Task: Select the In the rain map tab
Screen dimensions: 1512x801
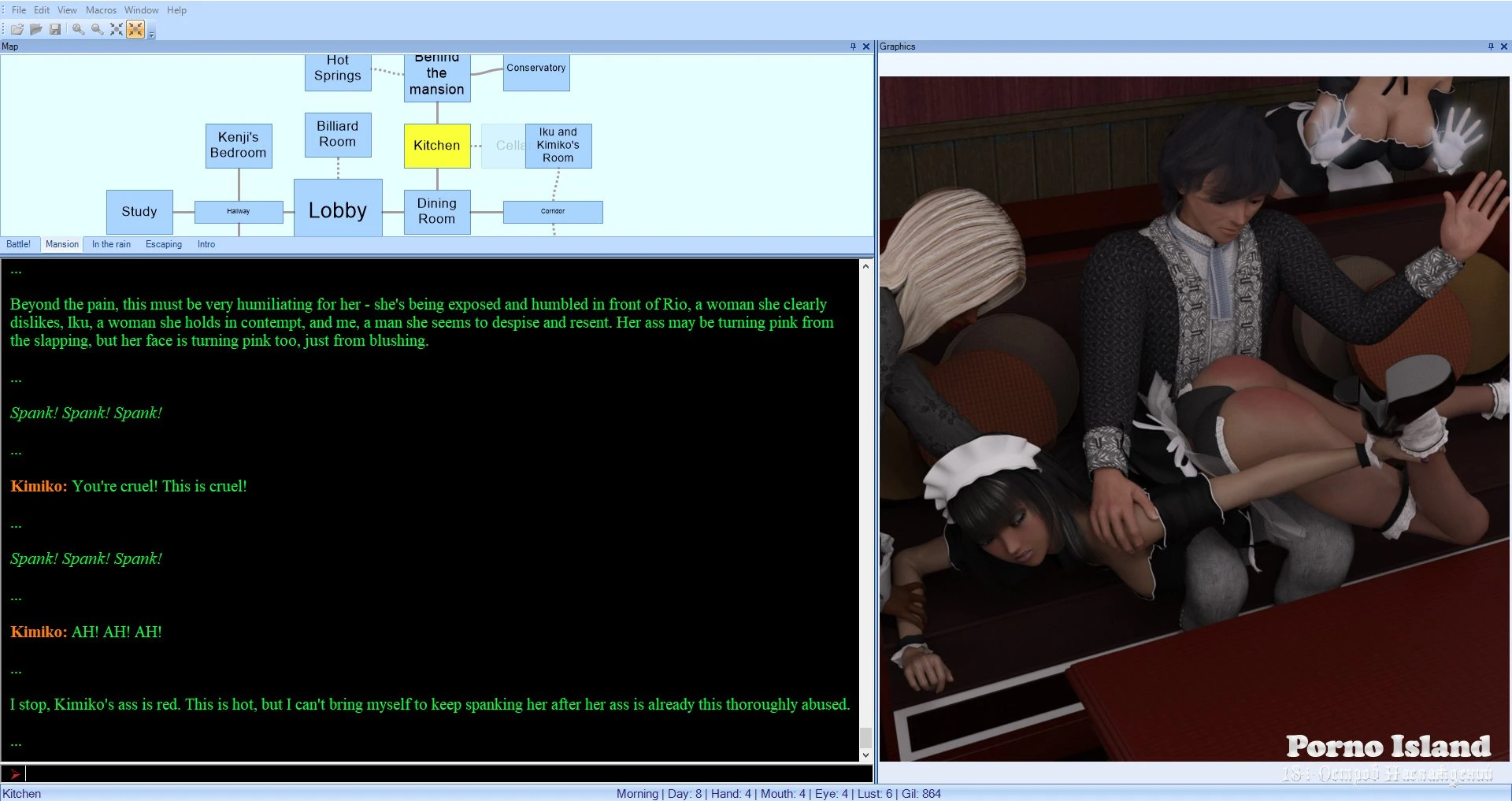Action: [x=111, y=244]
